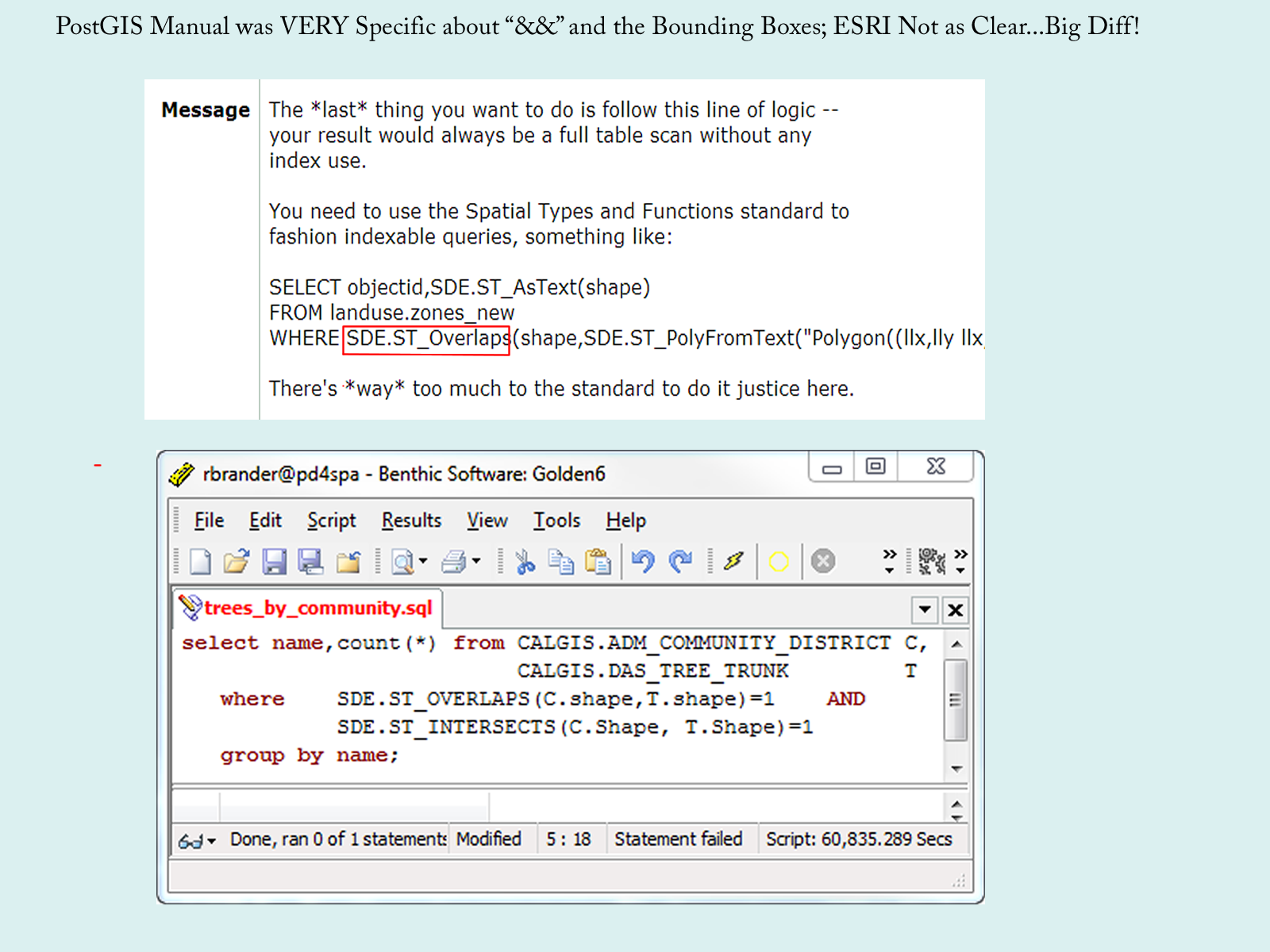Undo the last edit with the undo arrow
The width and height of the screenshot is (1270, 952).
pos(643,562)
